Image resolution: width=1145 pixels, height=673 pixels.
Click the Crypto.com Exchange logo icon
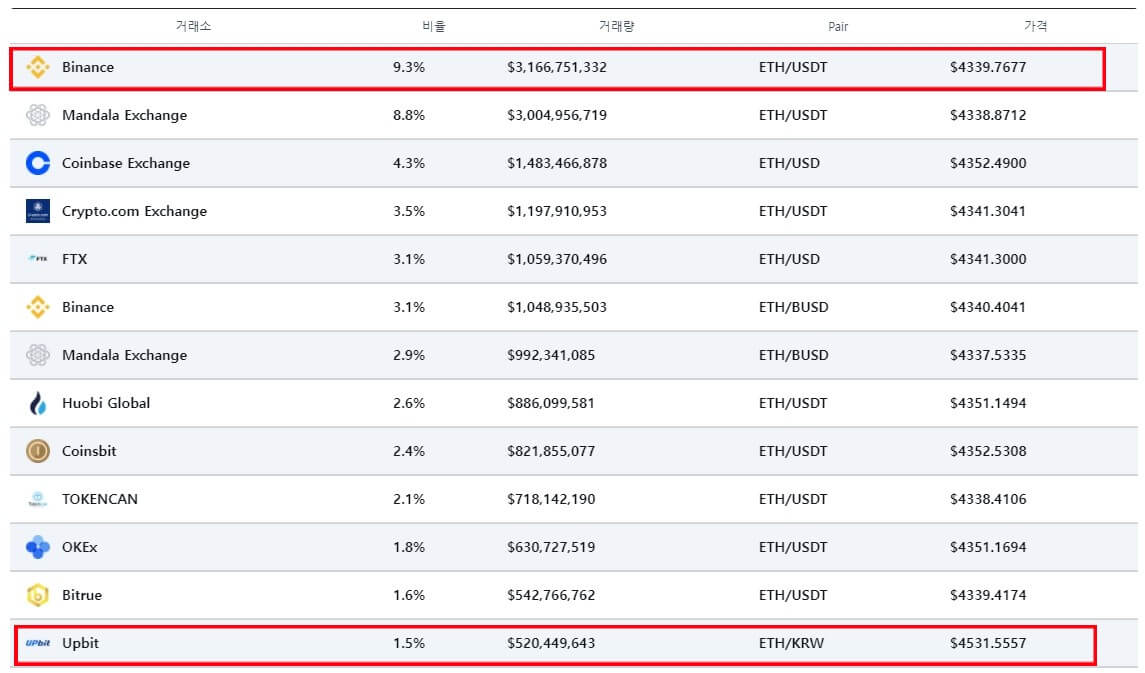pos(38,211)
